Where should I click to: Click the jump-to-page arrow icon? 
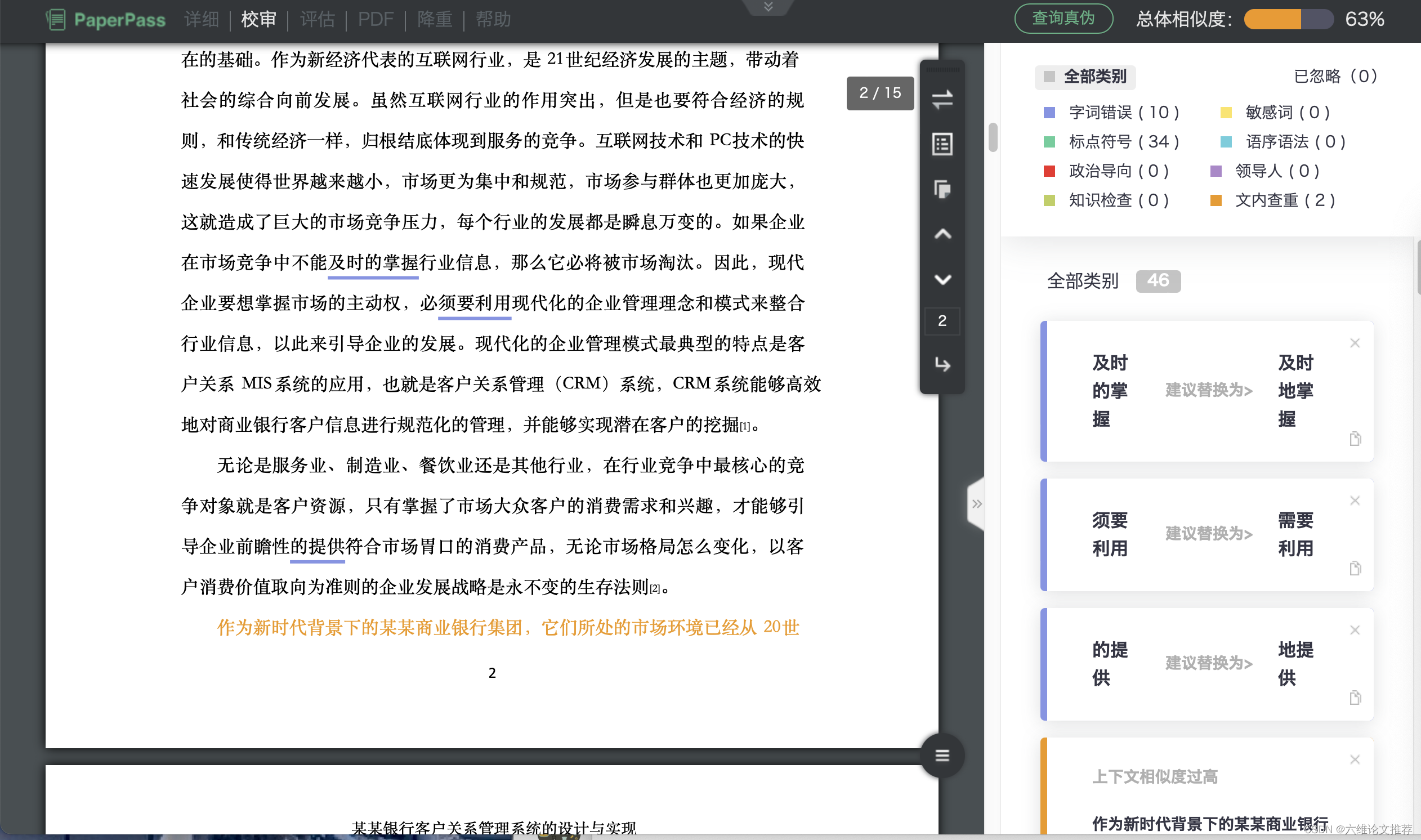pyautogui.click(x=942, y=364)
